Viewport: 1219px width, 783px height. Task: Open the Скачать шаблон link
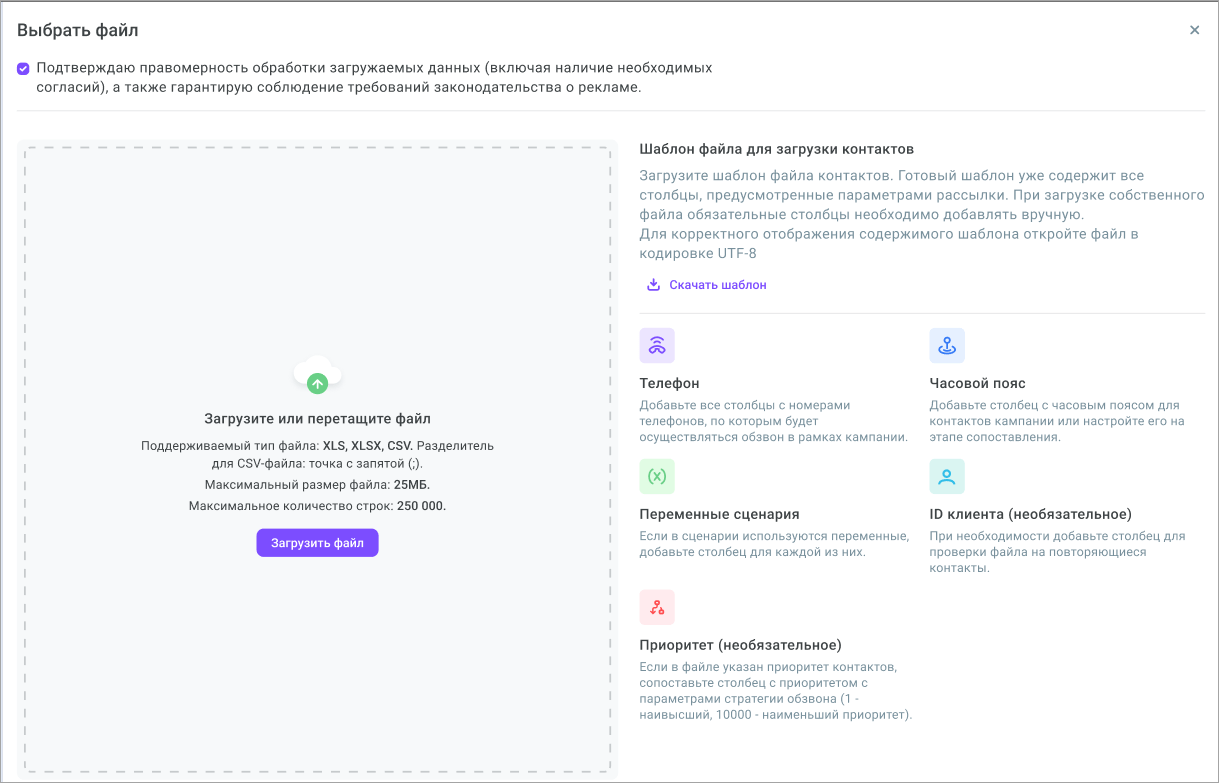click(717, 285)
